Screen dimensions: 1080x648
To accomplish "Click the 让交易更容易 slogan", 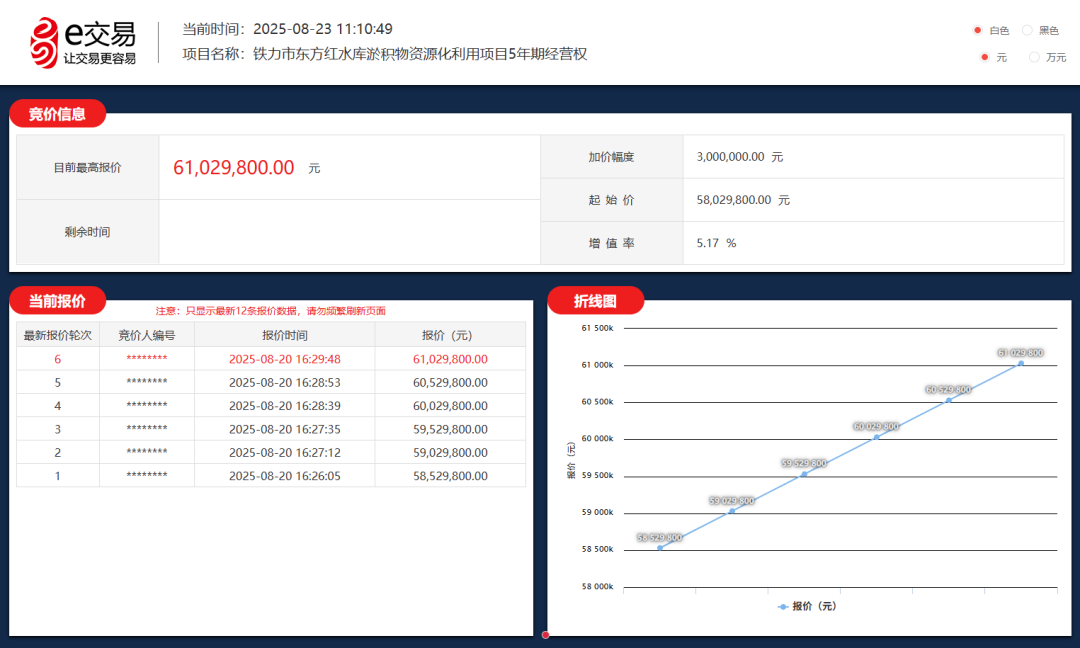I will (x=100, y=59).
